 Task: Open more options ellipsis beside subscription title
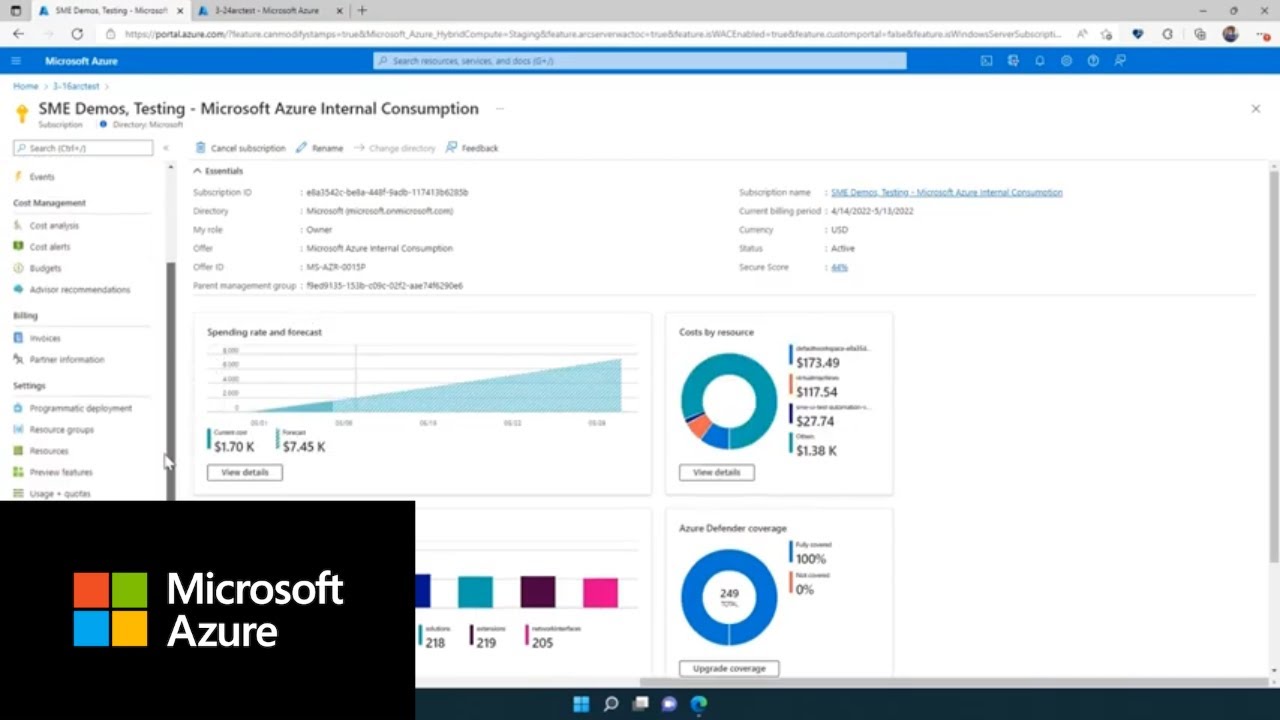point(500,108)
